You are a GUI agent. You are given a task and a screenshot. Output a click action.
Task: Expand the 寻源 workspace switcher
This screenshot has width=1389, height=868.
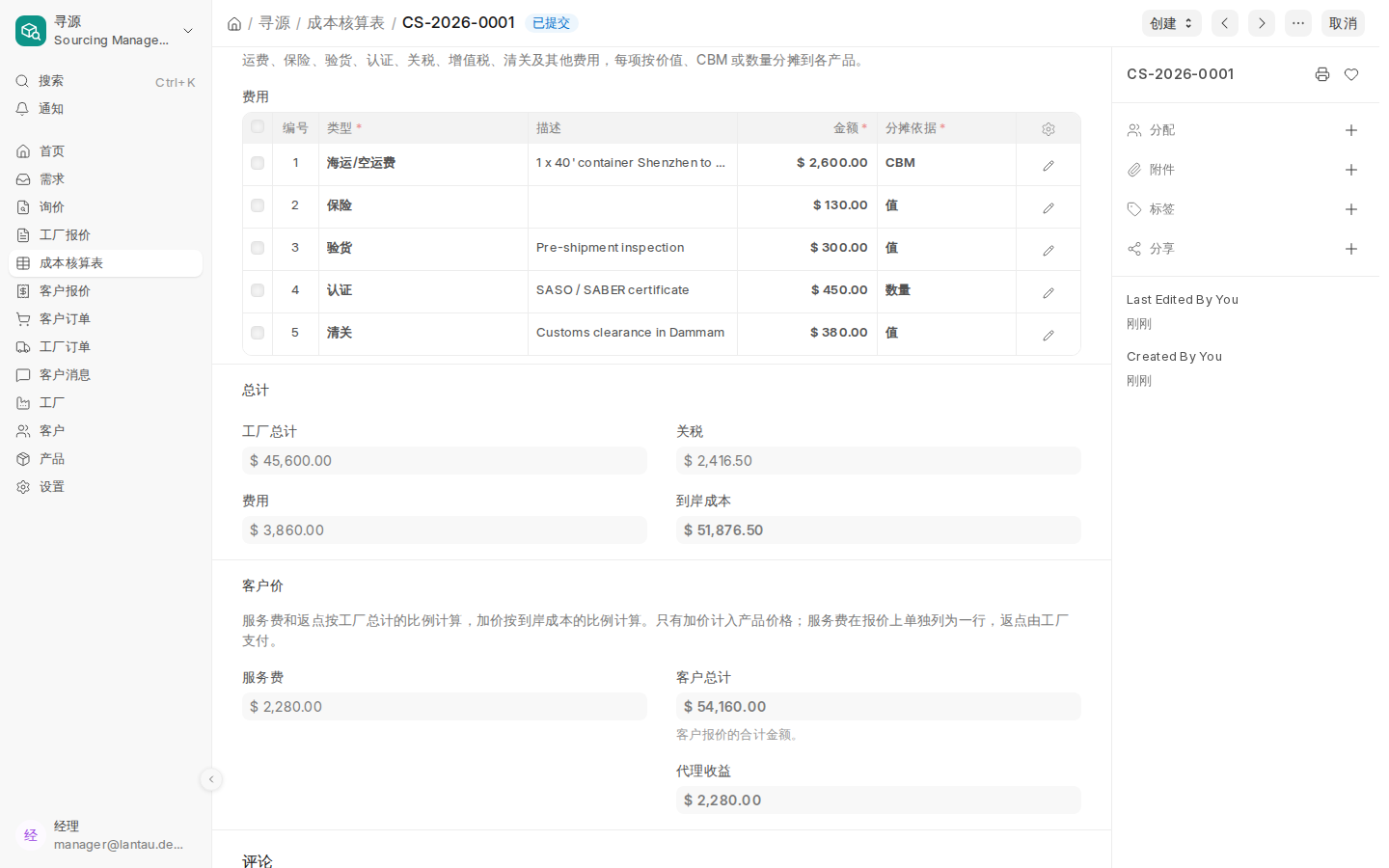pos(106,31)
